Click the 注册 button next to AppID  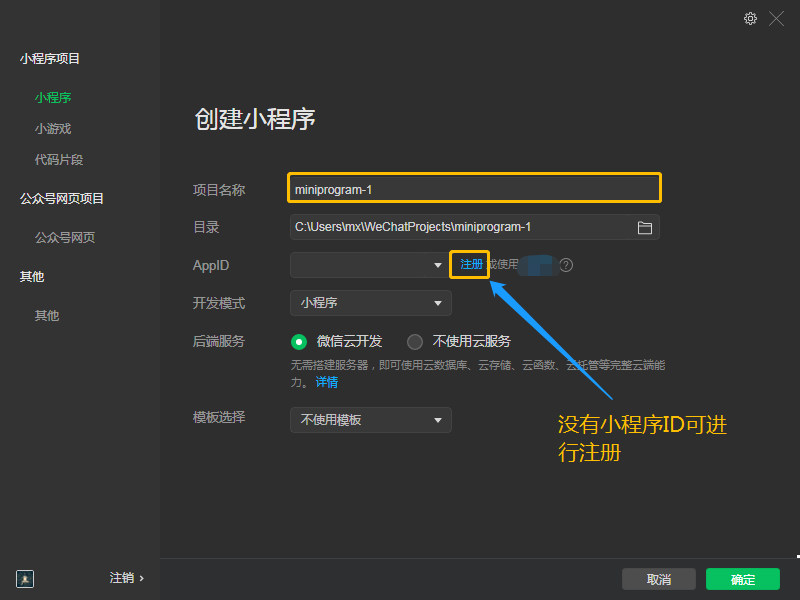click(x=469, y=265)
